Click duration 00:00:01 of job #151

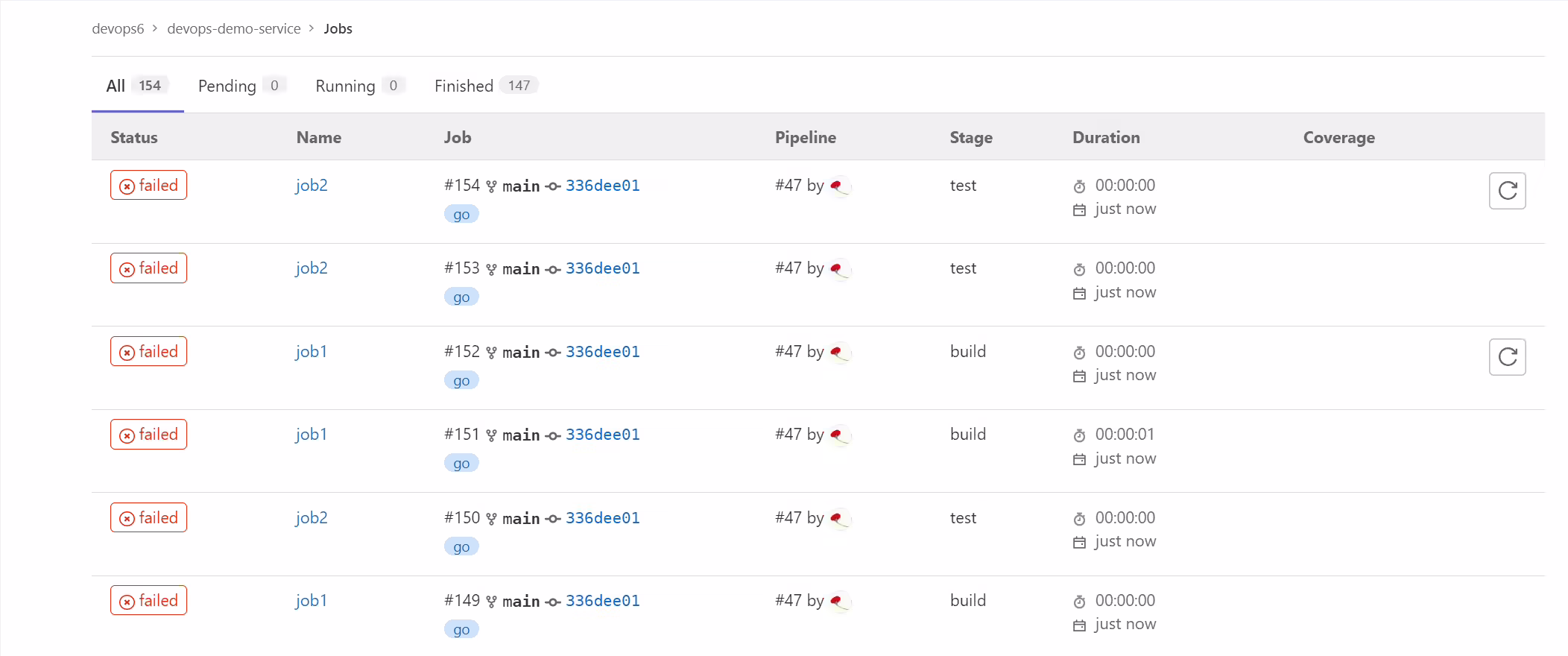(x=1125, y=435)
